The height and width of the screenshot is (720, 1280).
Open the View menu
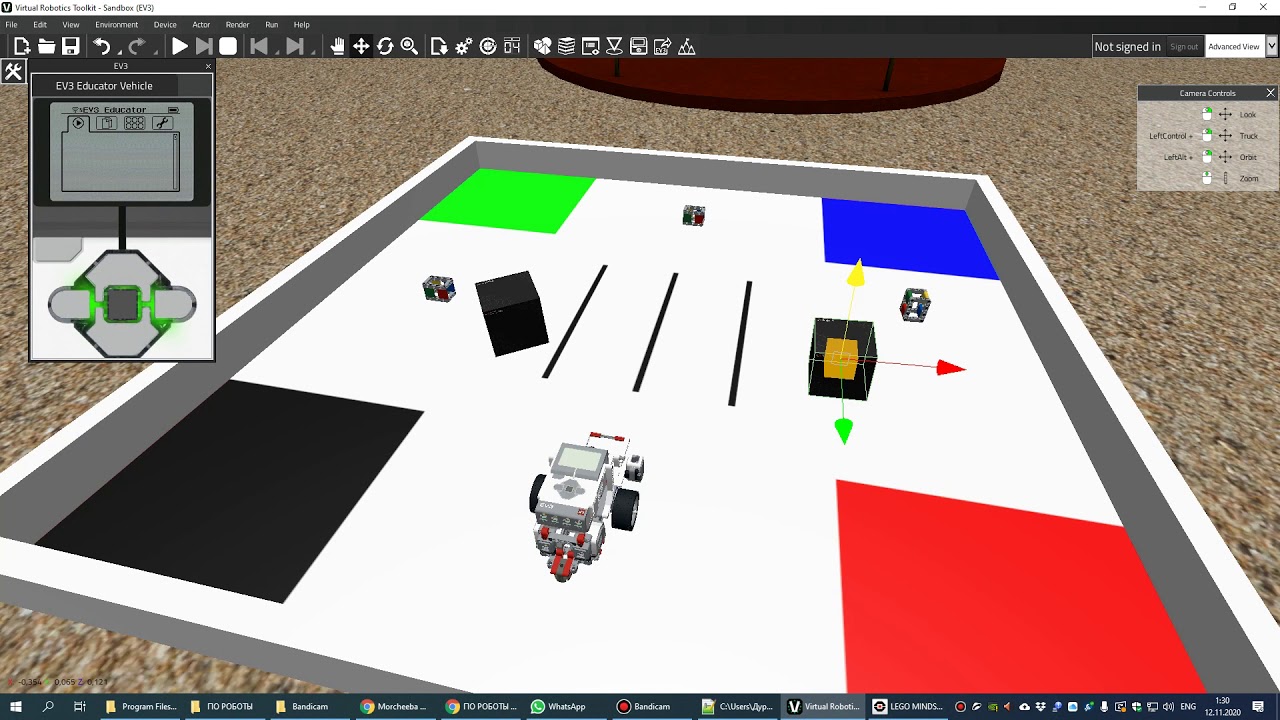pyautogui.click(x=71, y=24)
